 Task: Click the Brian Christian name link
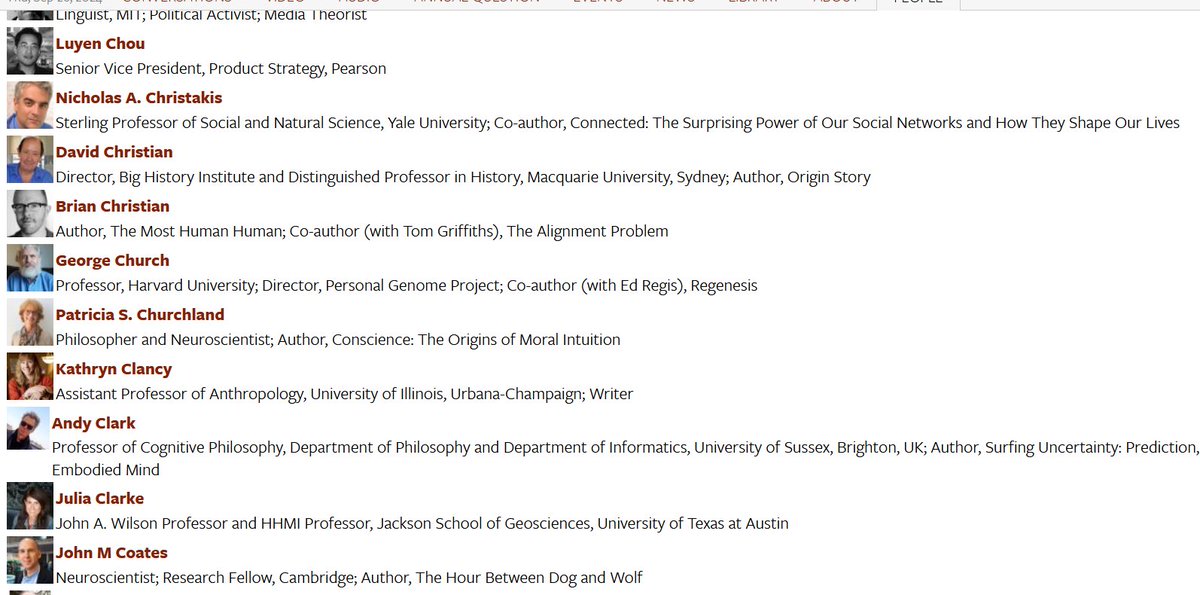(112, 206)
